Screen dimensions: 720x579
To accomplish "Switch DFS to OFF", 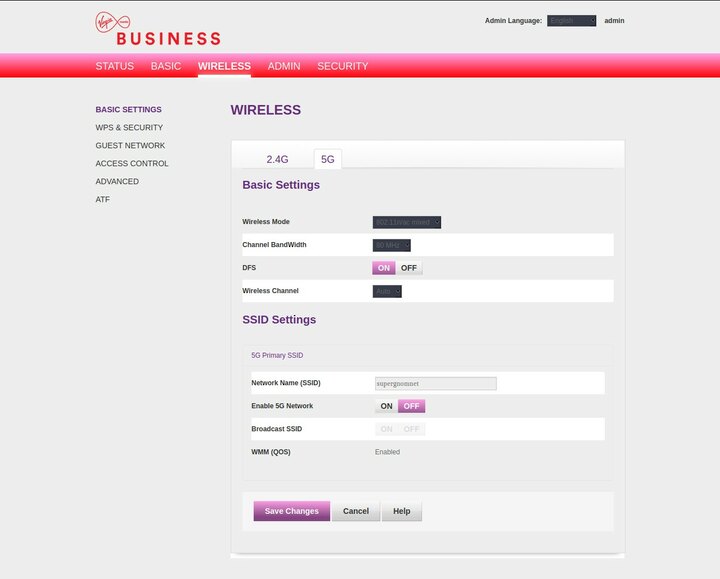I will pos(409,268).
